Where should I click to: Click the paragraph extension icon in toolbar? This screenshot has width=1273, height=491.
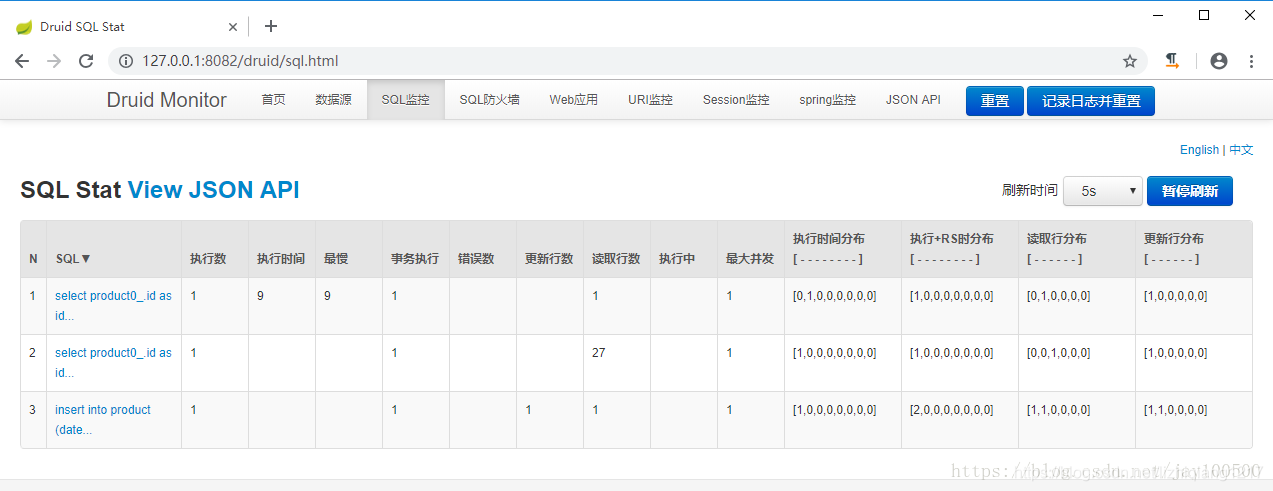click(1172, 61)
